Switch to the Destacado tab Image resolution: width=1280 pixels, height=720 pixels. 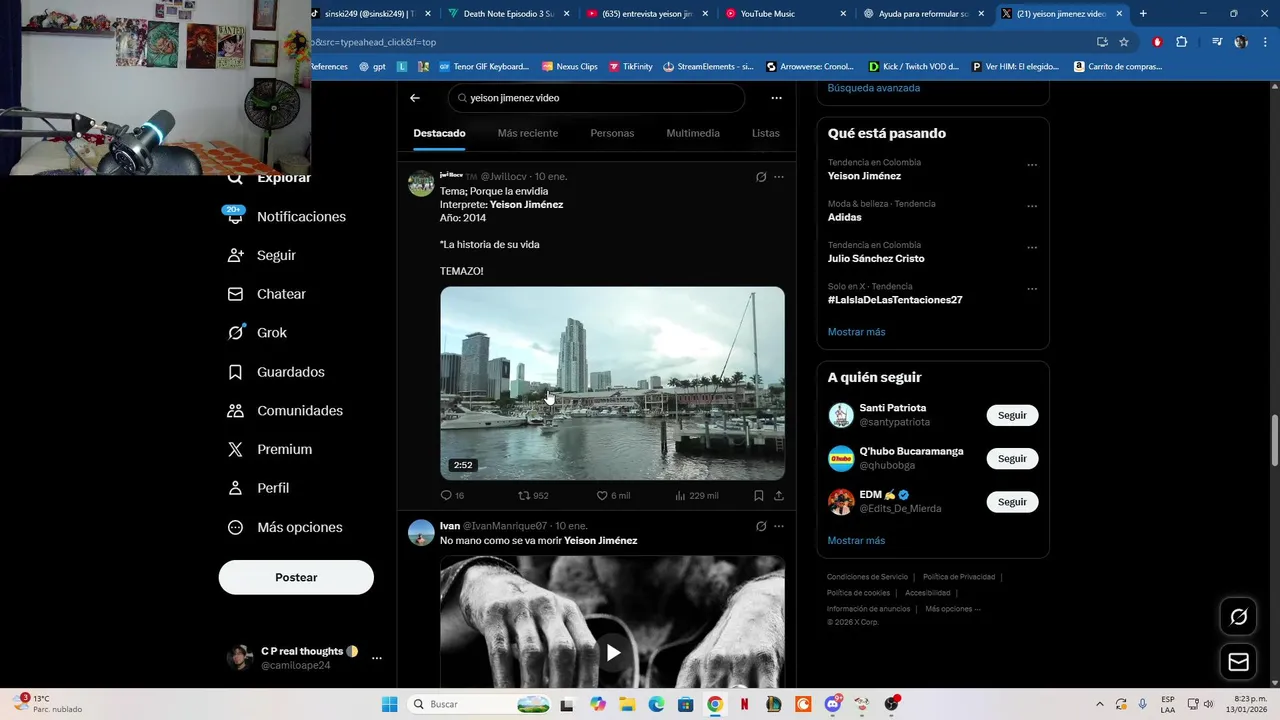pos(439,133)
